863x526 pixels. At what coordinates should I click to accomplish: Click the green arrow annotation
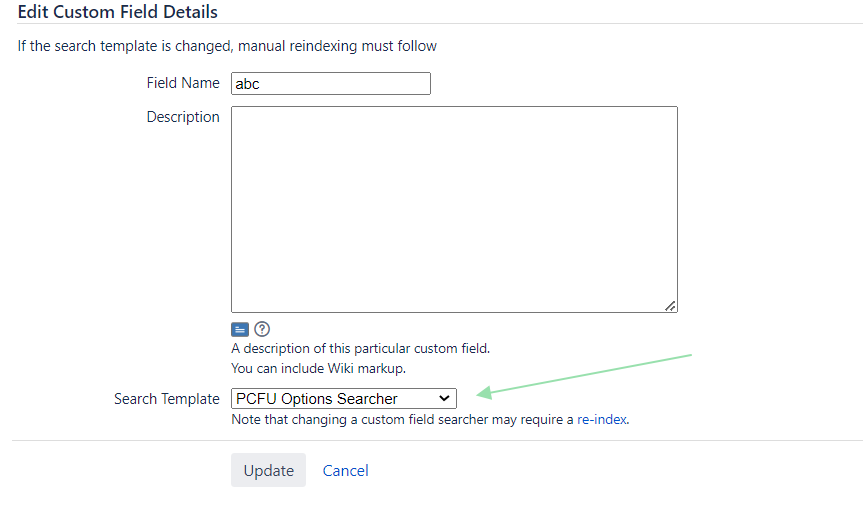click(x=583, y=375)
